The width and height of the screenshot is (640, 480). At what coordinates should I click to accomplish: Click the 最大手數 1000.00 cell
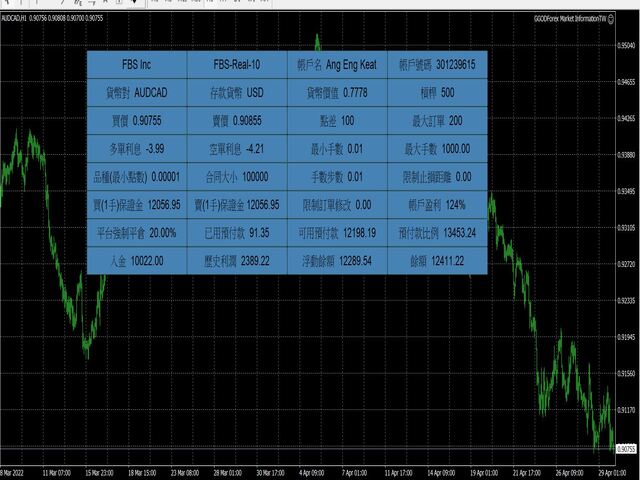438,149
